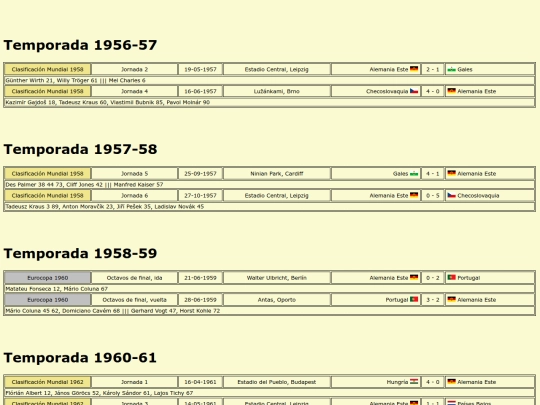Screen dimensions: 540x405
Task: Click the 'Hungría' team name
Action: click(397, 382)
